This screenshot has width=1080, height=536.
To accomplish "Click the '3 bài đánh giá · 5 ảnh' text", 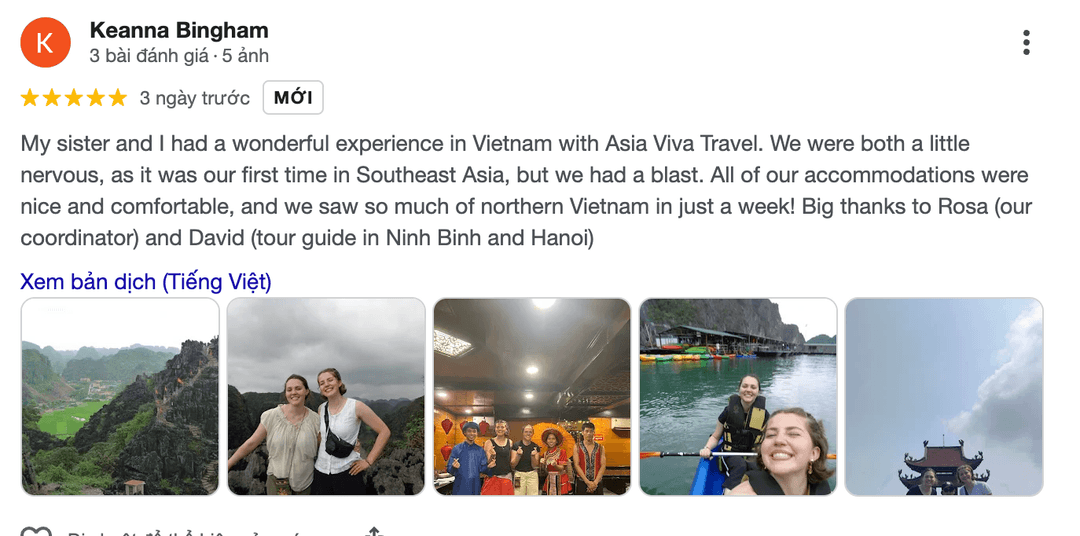I will (x=179, y=56).
